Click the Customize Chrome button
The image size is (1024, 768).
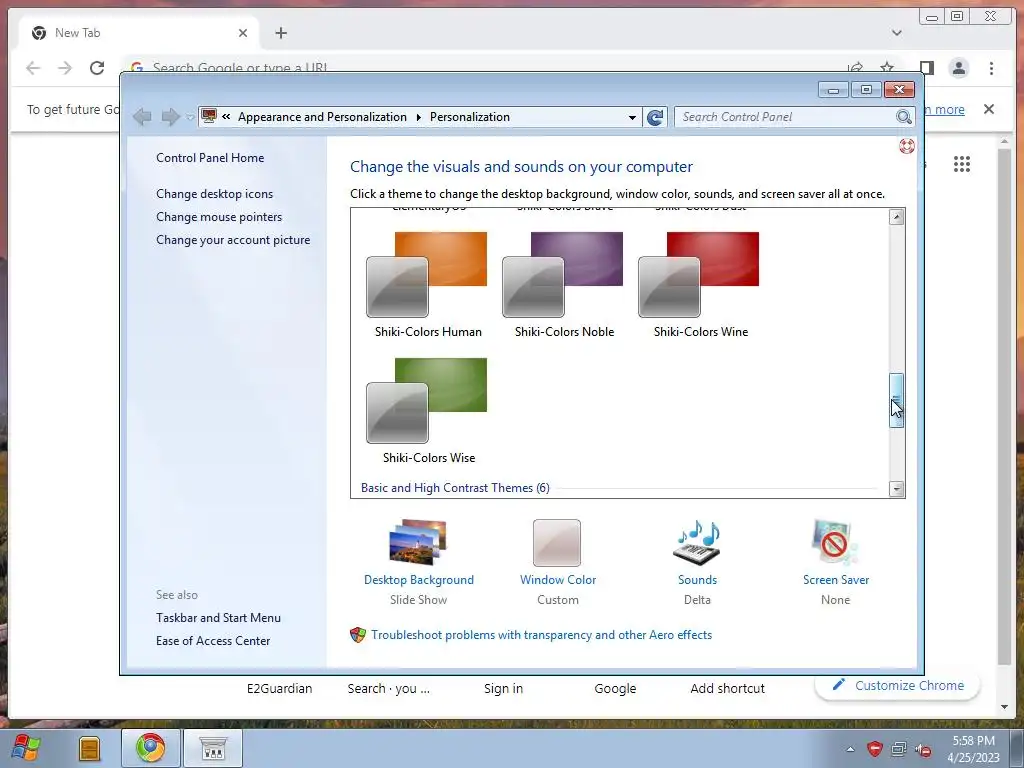[898, 685]
